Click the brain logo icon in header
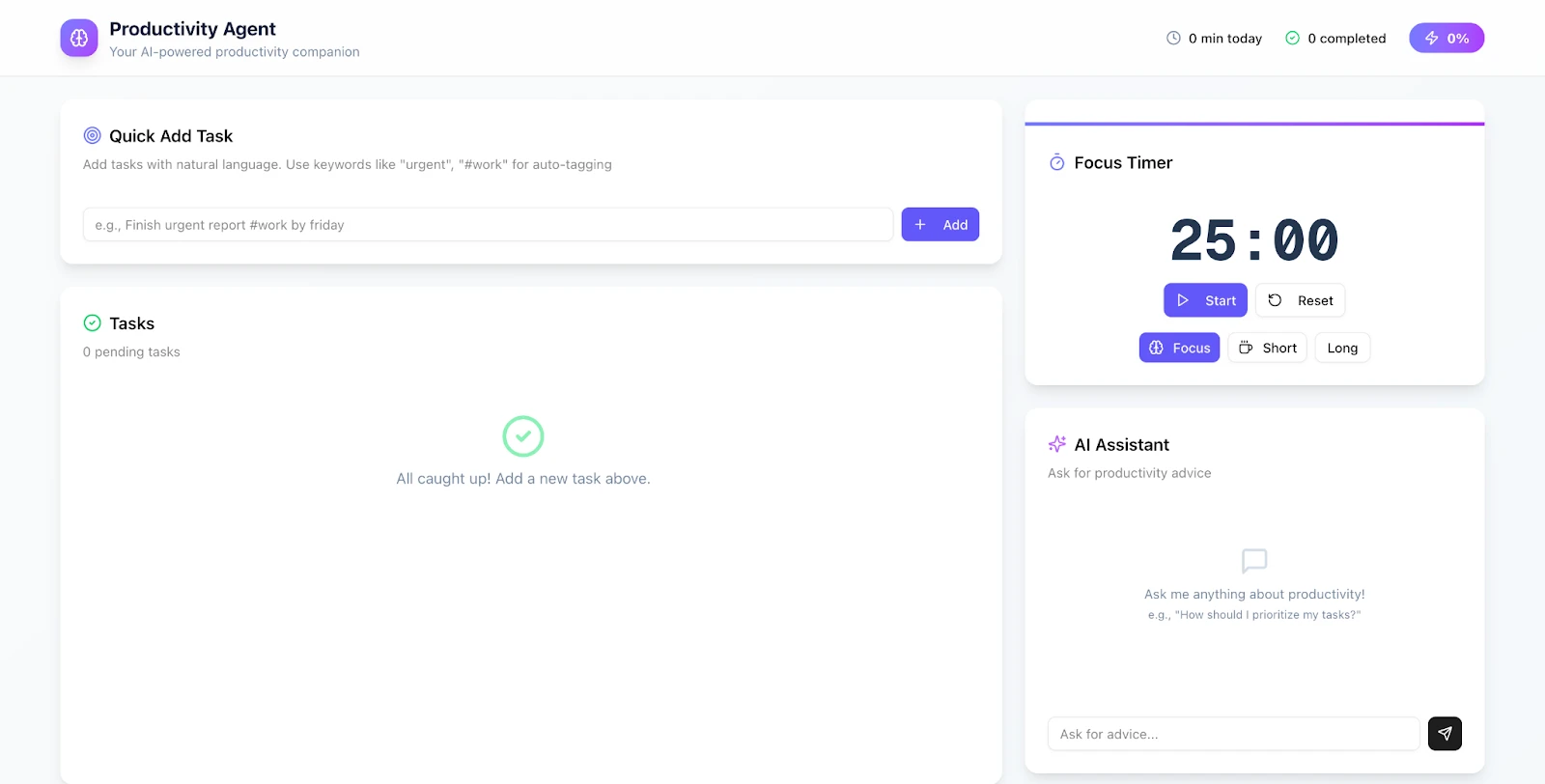This screenshot has height=784, width=1545. (x=79, y=38)
